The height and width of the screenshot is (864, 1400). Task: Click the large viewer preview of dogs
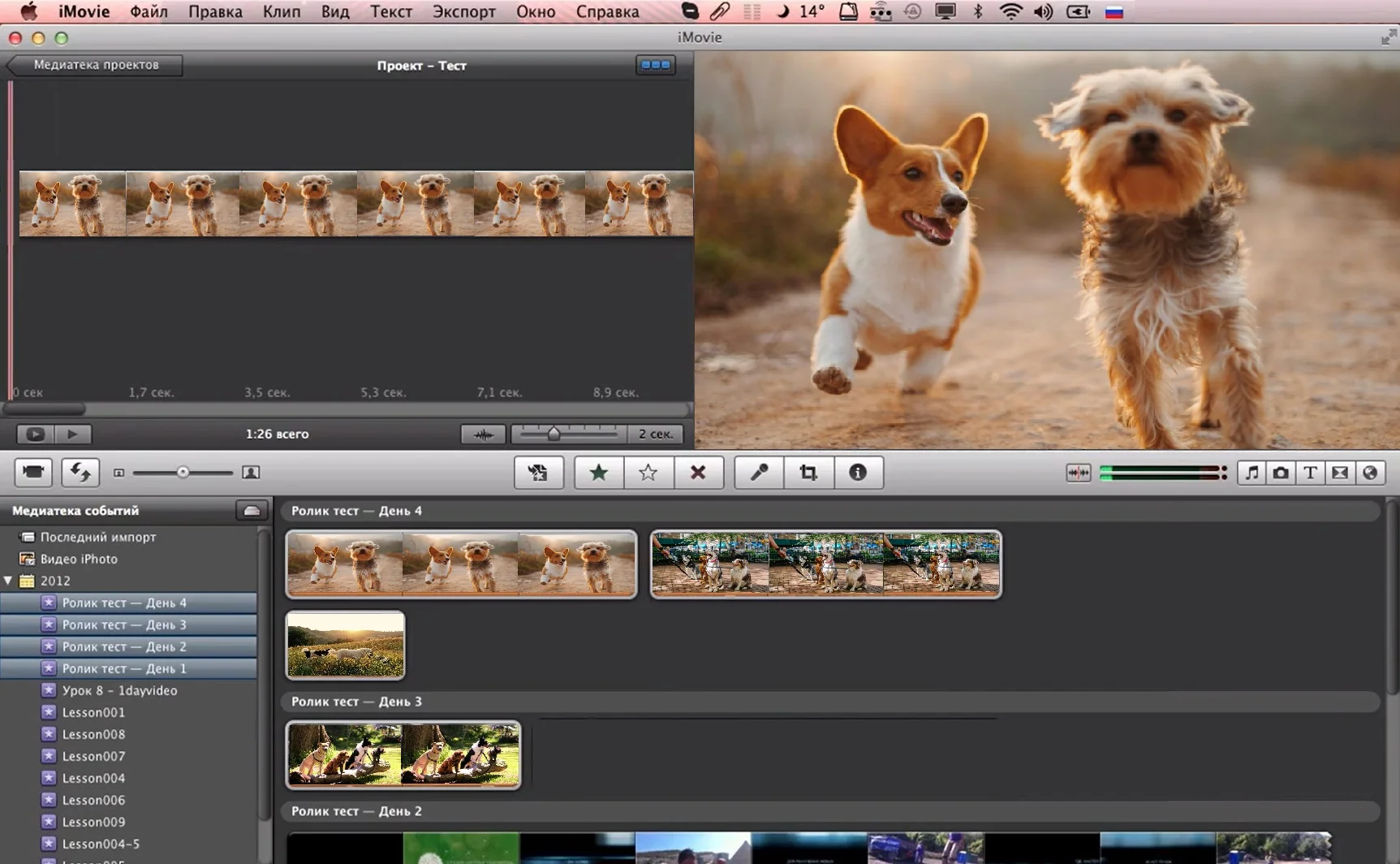(1047, 250)
